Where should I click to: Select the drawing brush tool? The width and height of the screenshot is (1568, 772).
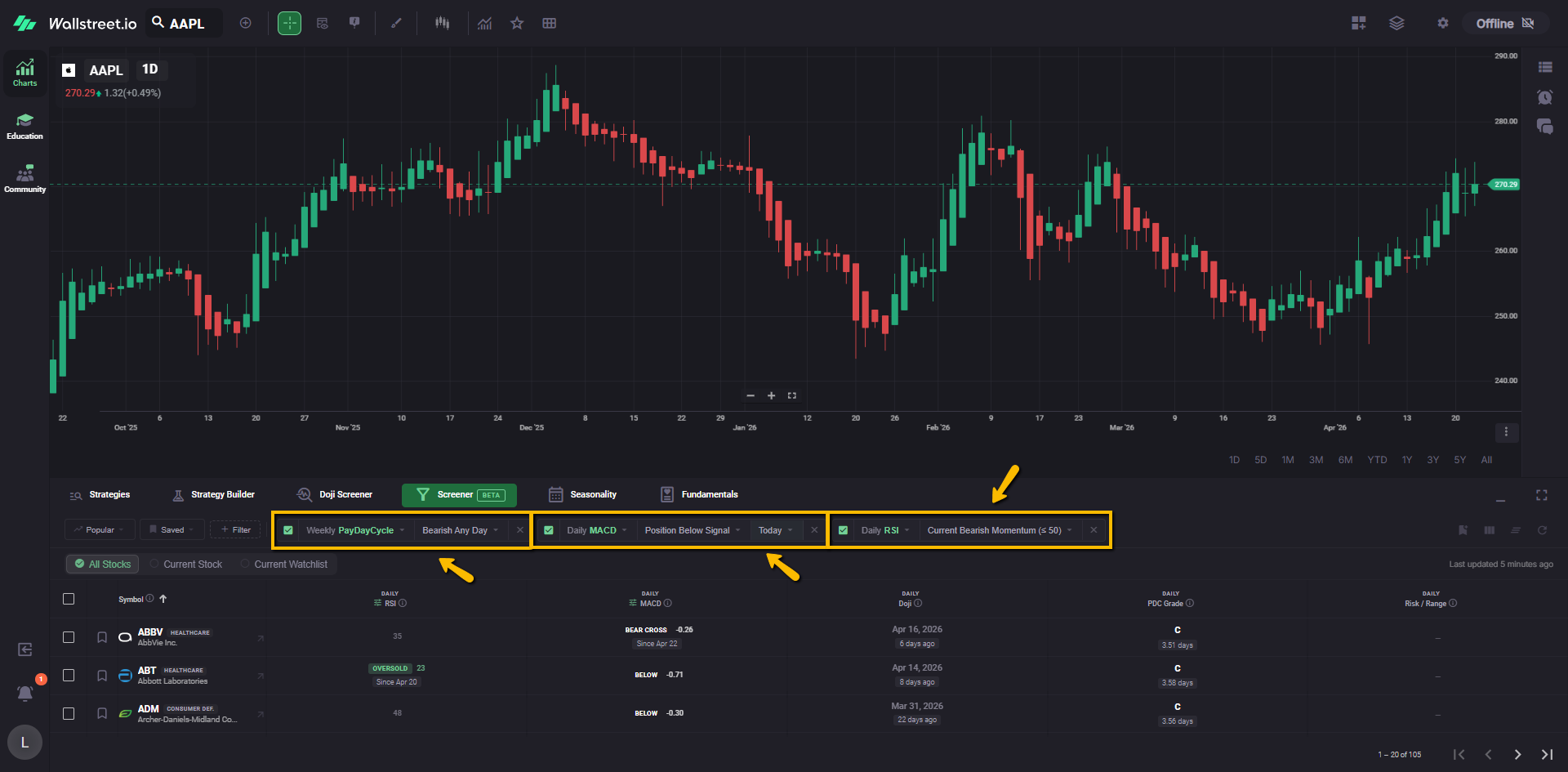point(396,24)
